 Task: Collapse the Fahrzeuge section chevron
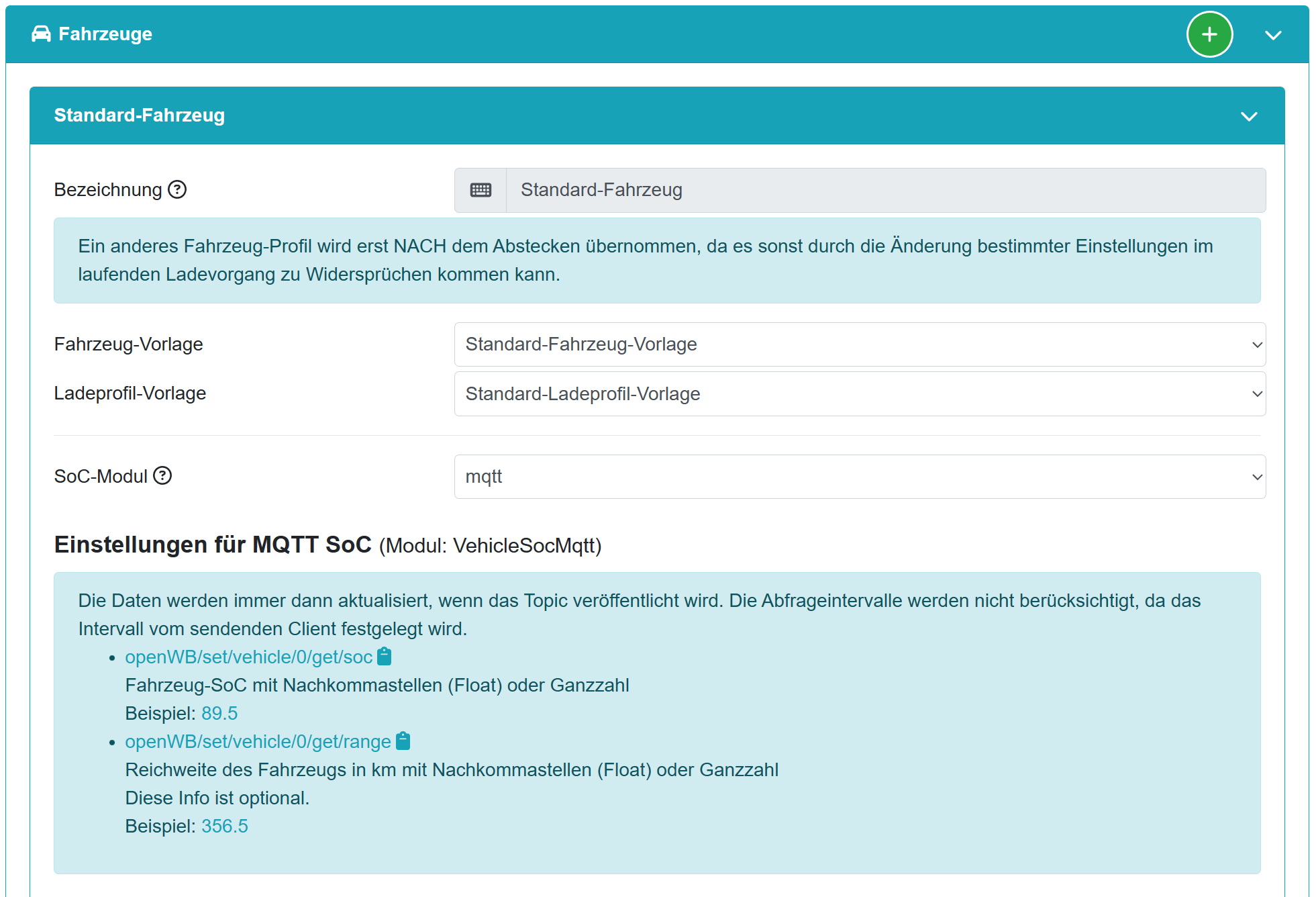1272,35
